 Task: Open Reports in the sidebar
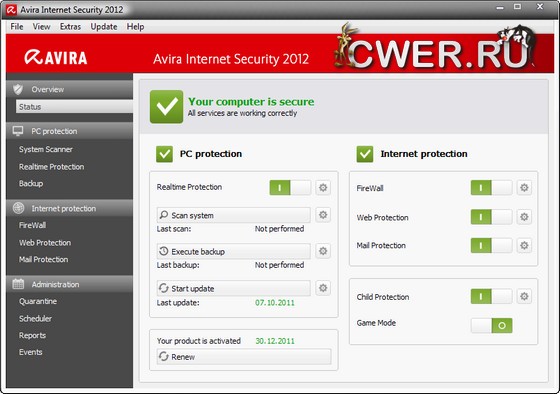(x=32, y=335)
